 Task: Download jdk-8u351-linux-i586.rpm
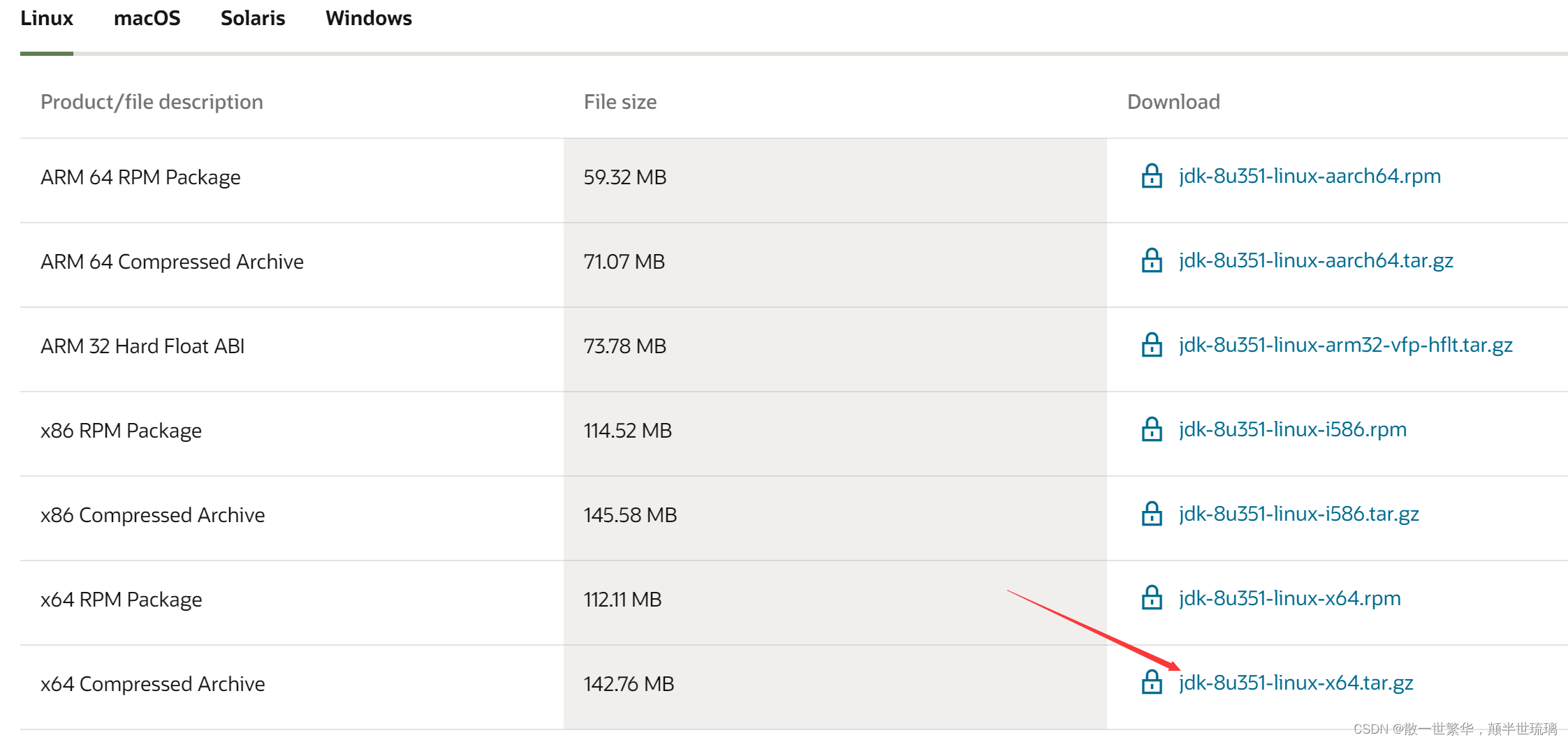(1293, 430)
